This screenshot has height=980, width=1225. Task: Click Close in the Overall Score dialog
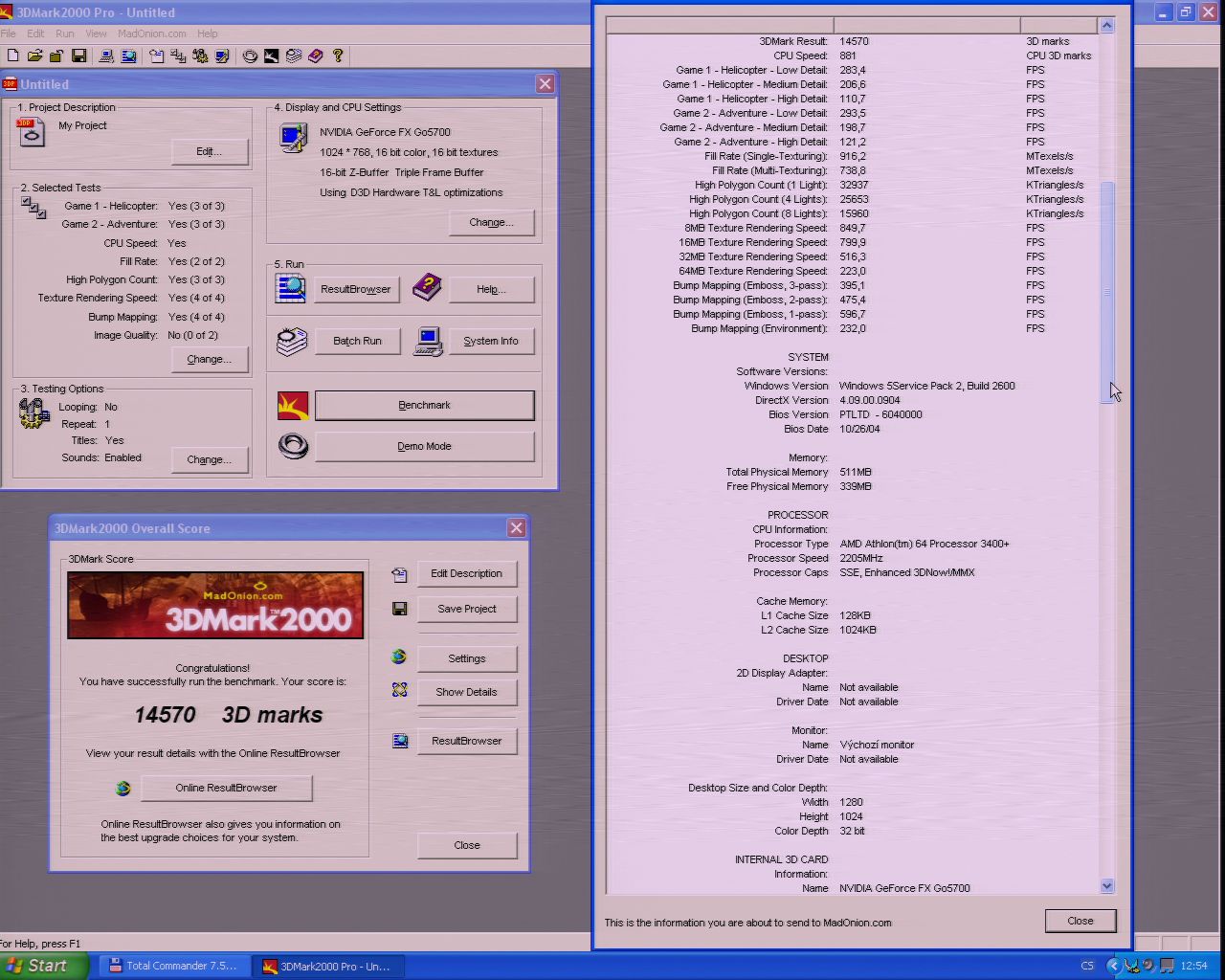(466, 845)
